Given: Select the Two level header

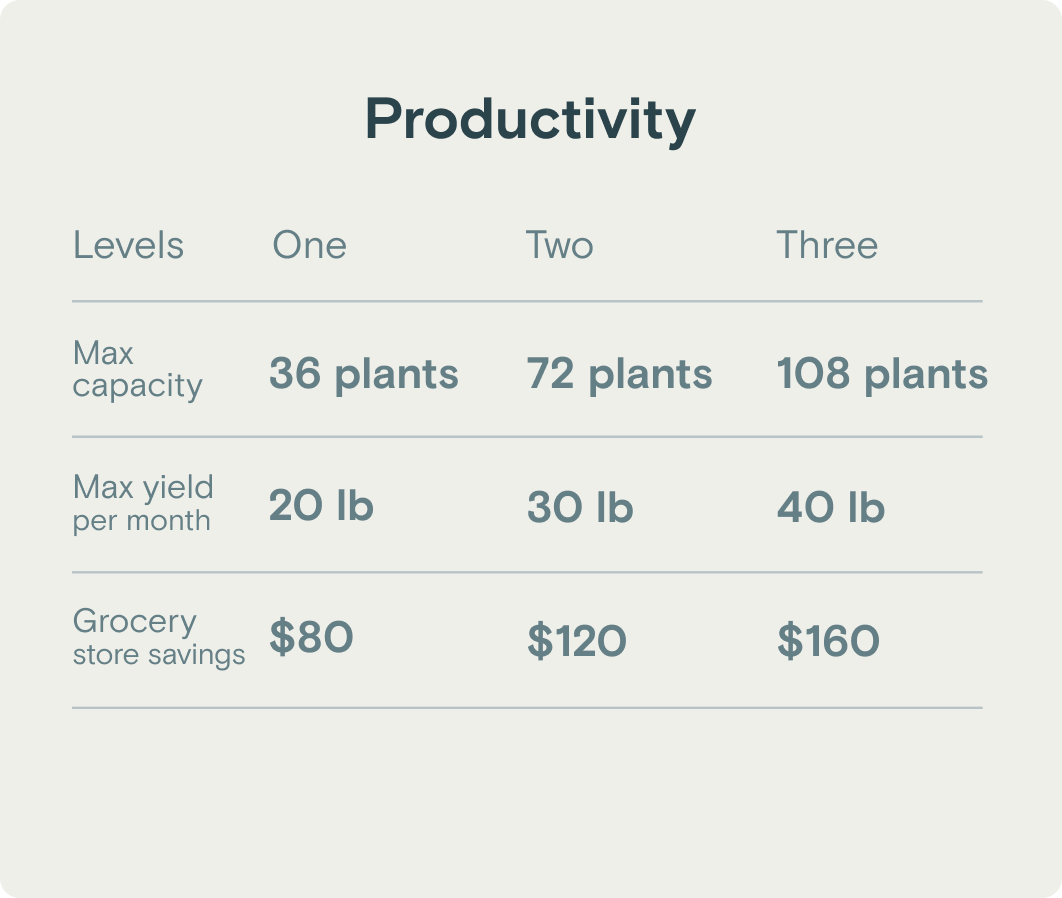Looking at the screenshot, I should [559, 246].
